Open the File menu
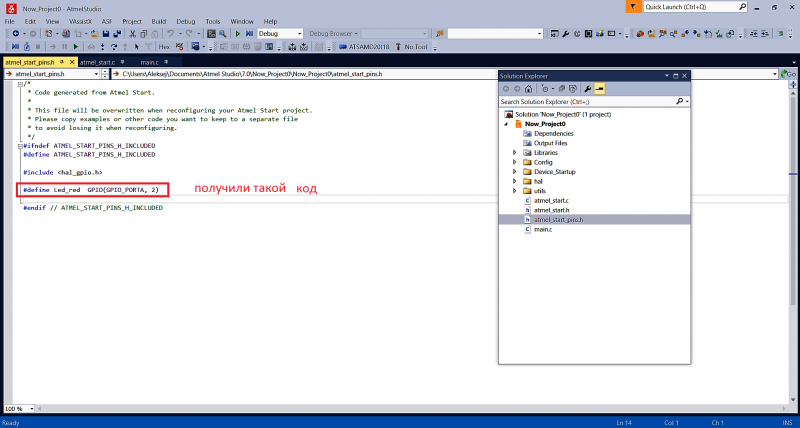Viewport: 800px width, 428px height. coord(10,21)
